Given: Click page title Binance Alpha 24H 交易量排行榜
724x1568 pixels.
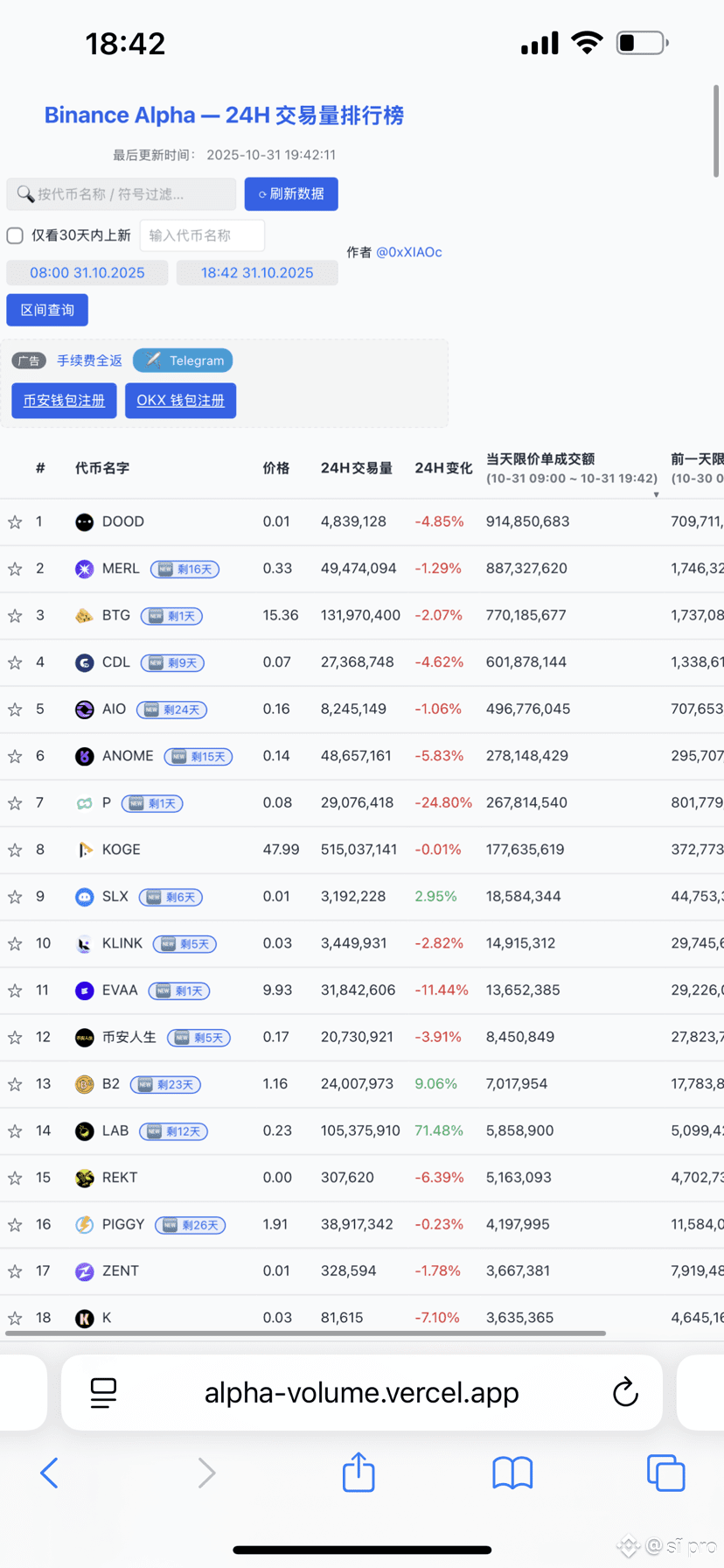Looking at the screenshot, I should click(x=224, y=115).
